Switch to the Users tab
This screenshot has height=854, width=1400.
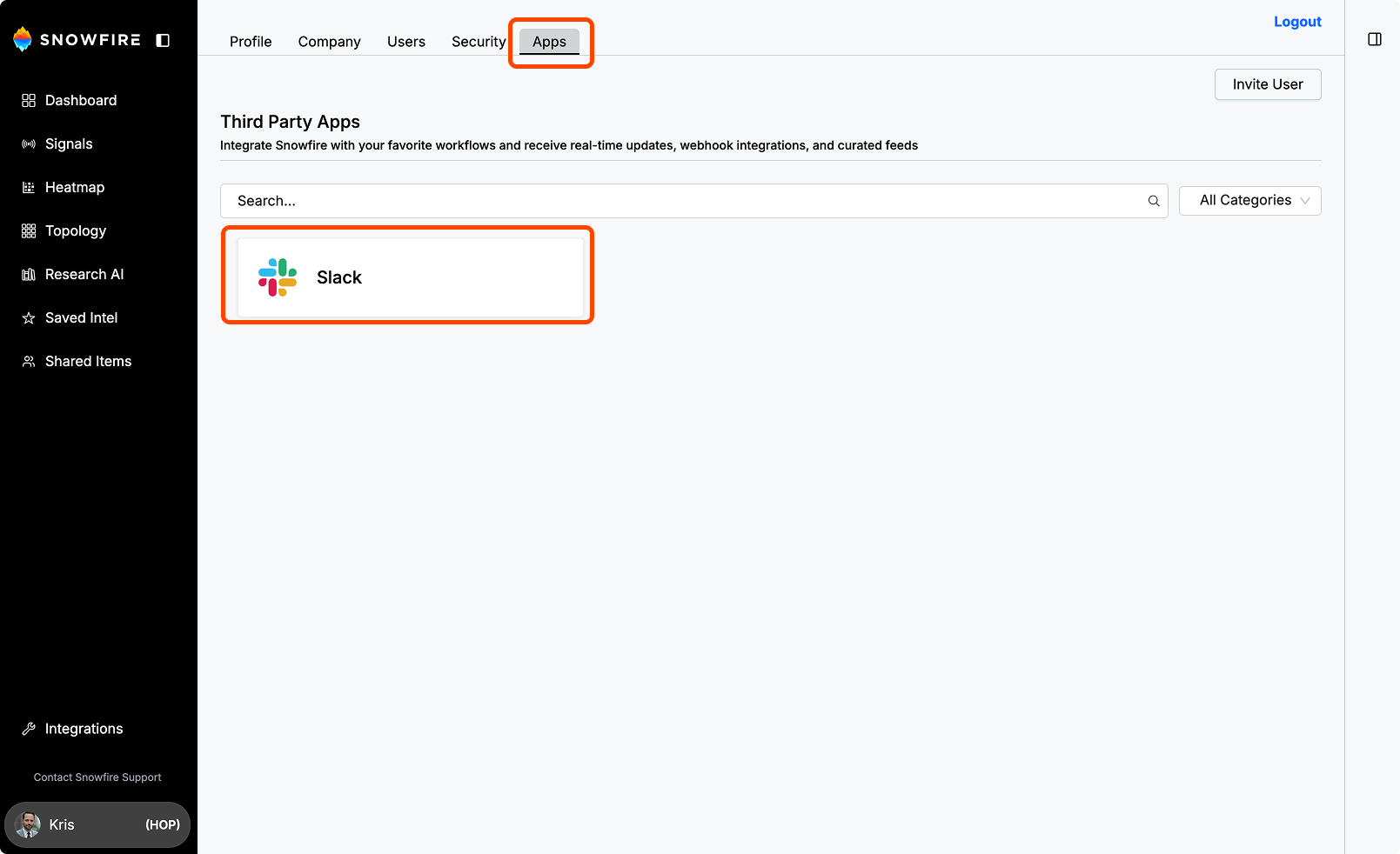406,42
